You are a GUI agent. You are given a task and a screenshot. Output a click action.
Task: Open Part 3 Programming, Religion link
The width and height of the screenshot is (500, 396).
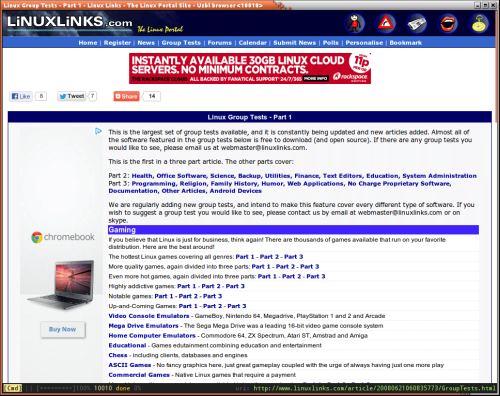(279, 187)
